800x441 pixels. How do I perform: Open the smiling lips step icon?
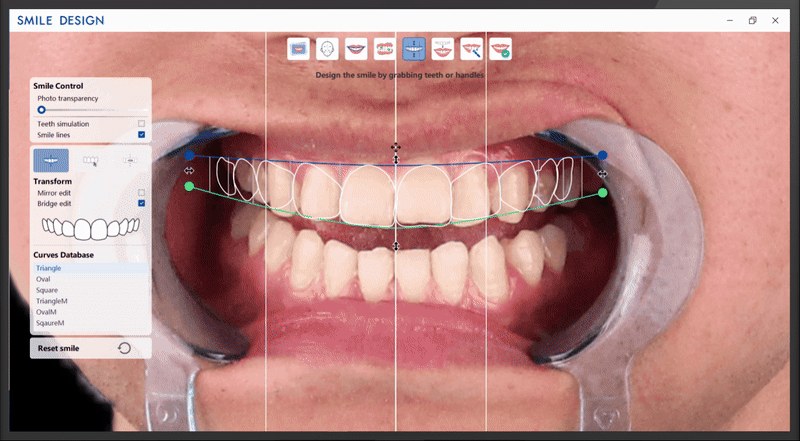click(356, 49)
